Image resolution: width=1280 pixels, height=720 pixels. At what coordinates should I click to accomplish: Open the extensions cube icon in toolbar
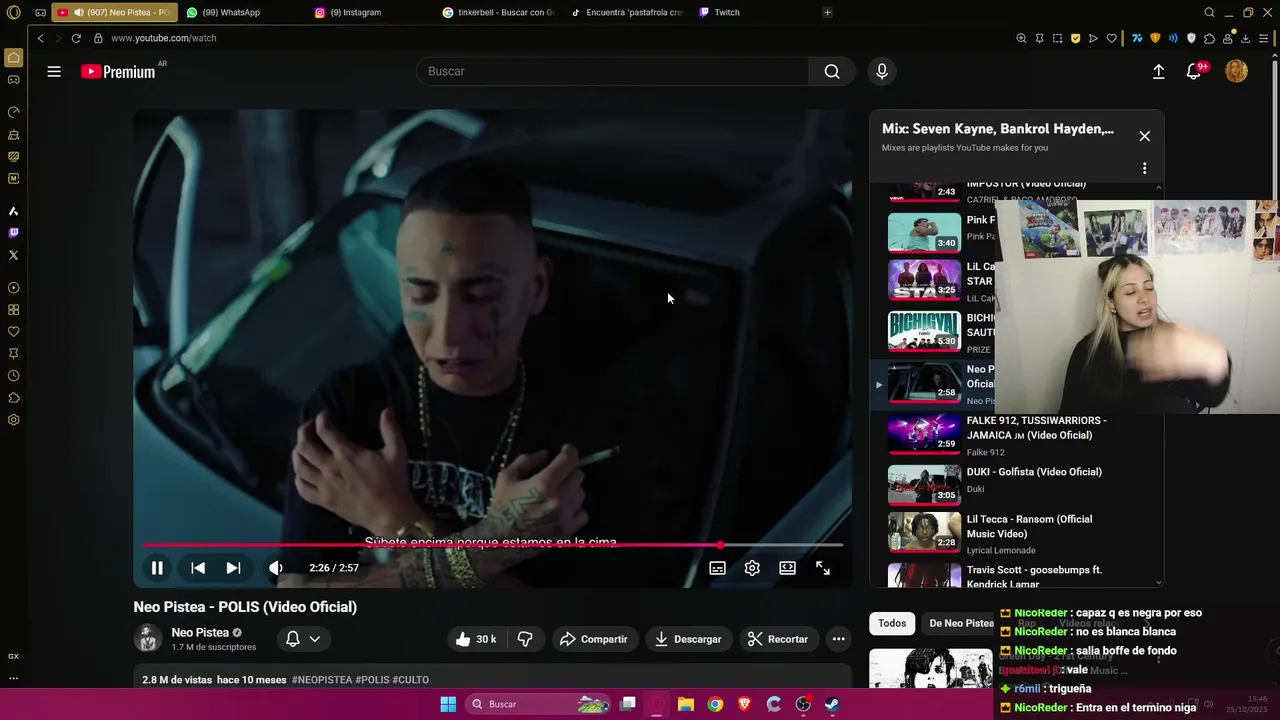tap(1209, 38)
